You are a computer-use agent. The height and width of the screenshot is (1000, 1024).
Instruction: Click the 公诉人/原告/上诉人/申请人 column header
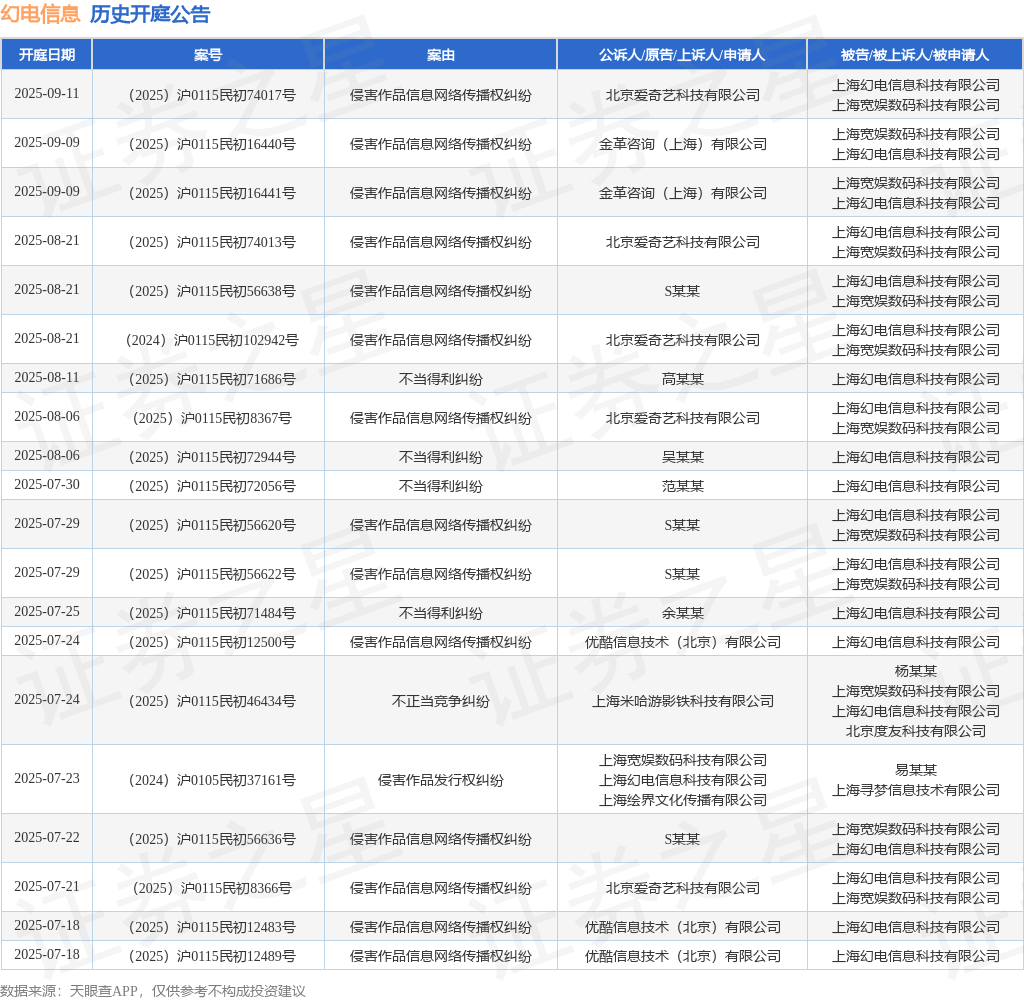(x=682, y=55)
